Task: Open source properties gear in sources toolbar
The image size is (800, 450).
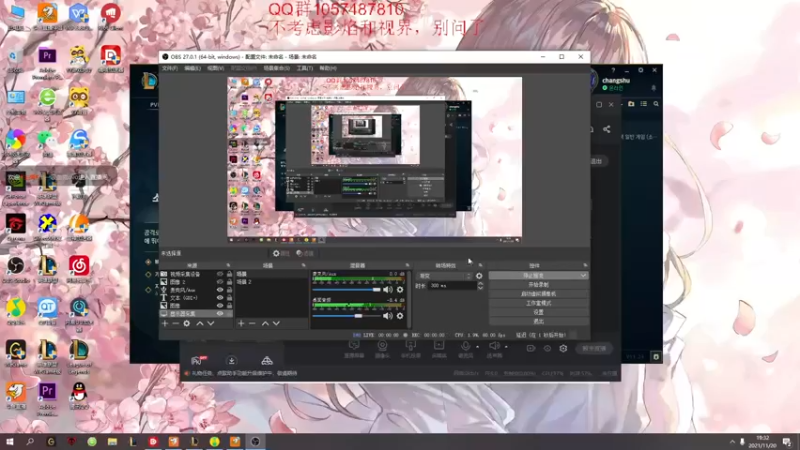Action: [187, 323]
